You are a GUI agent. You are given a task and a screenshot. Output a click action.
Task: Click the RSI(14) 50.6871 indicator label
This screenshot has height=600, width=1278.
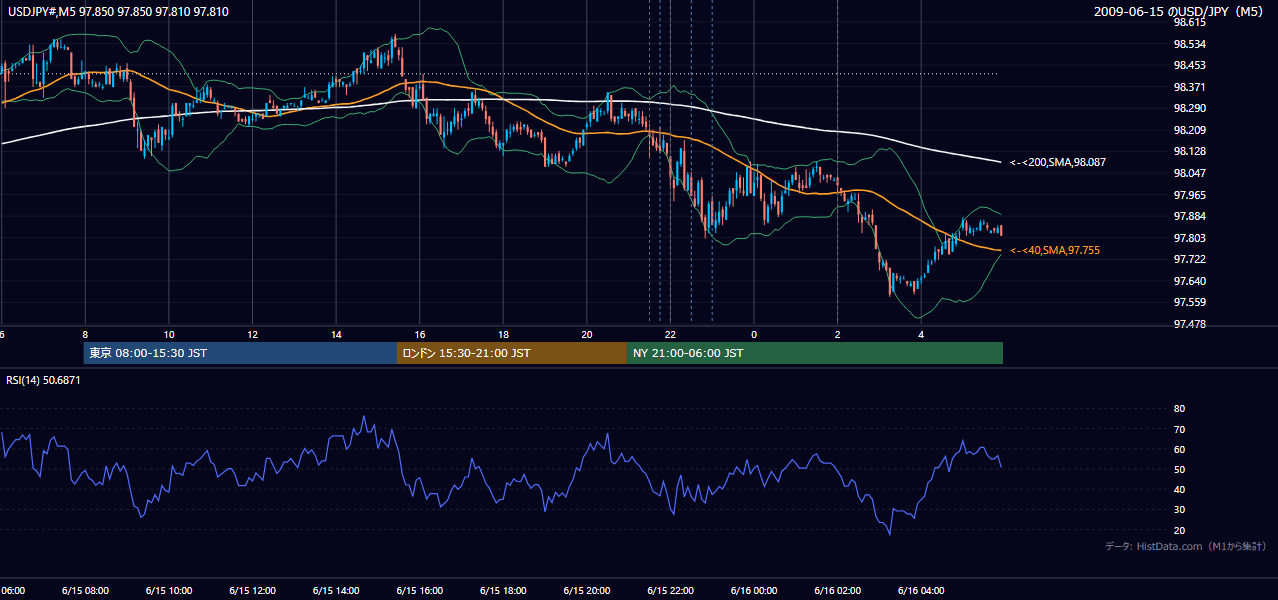pyautogui.click(x=43, y=380)
